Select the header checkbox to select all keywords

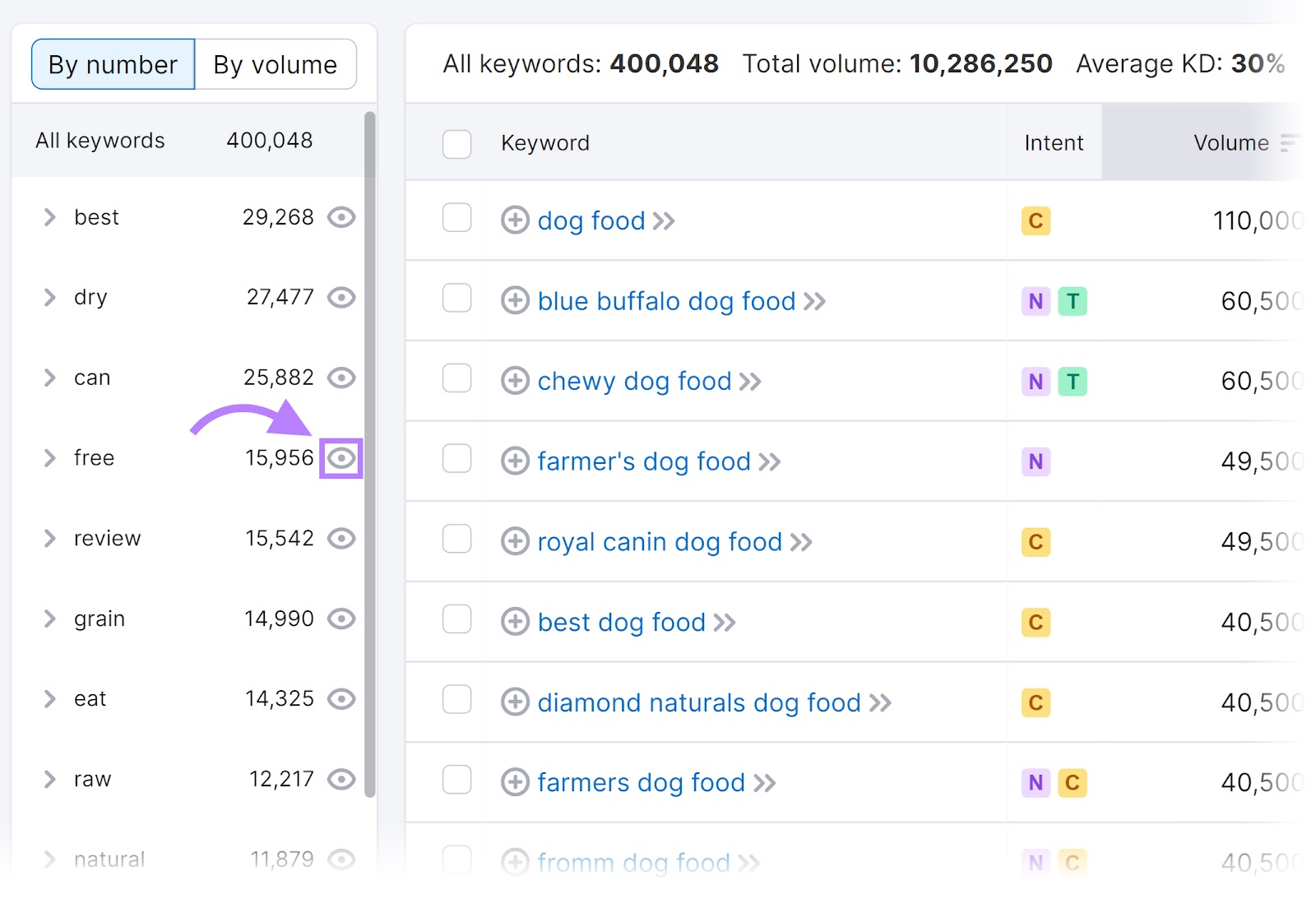point(456,144)
